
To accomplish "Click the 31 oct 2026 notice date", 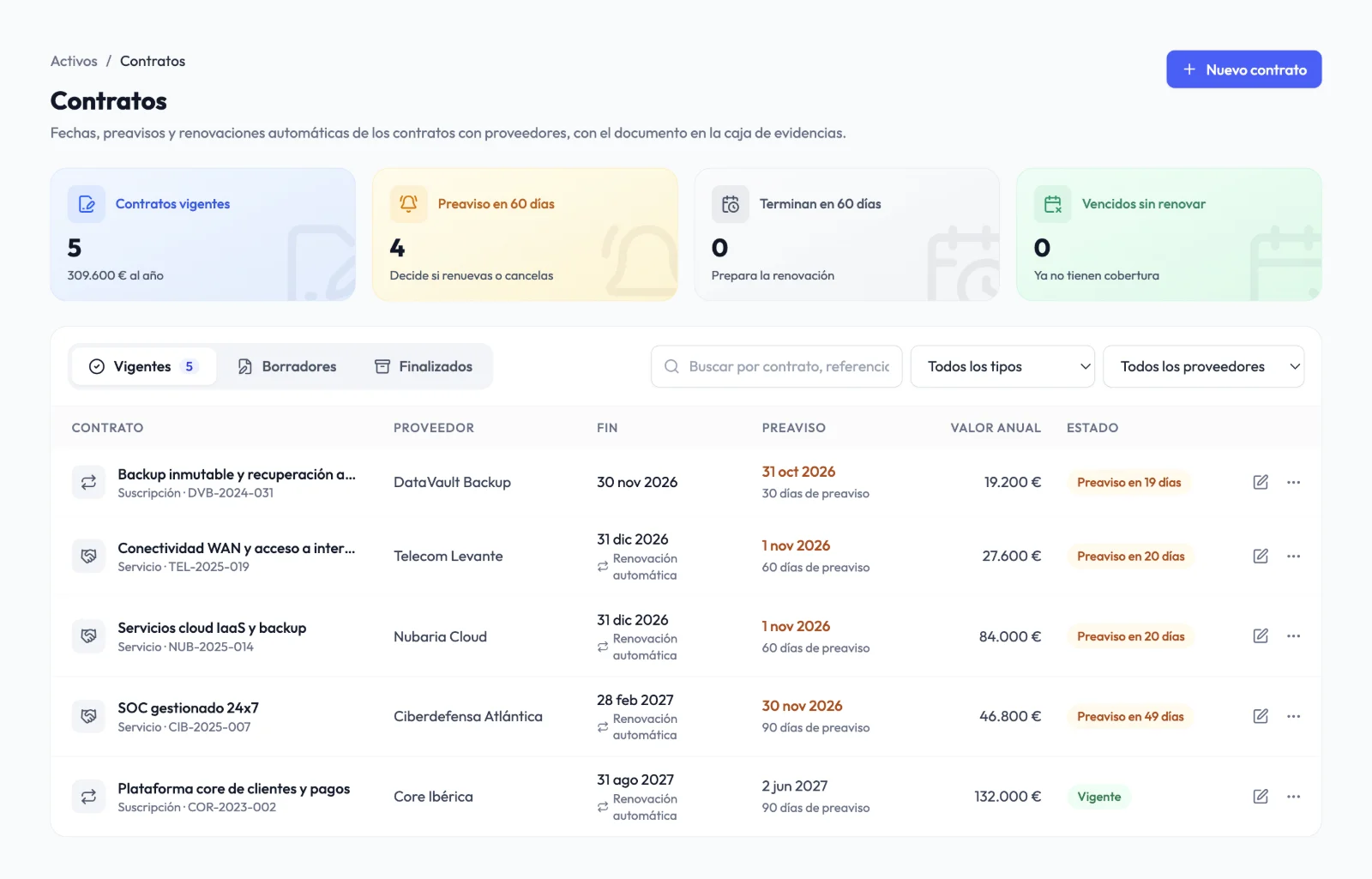I will coord(798,472).
